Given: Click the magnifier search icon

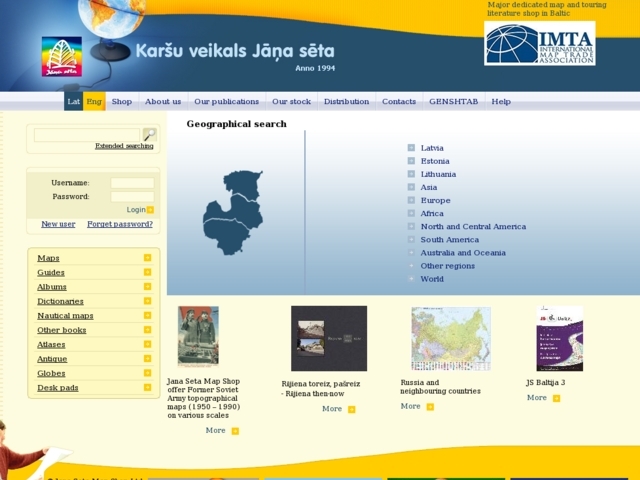Looking at the screenshot, I should [x=149, y=135].
